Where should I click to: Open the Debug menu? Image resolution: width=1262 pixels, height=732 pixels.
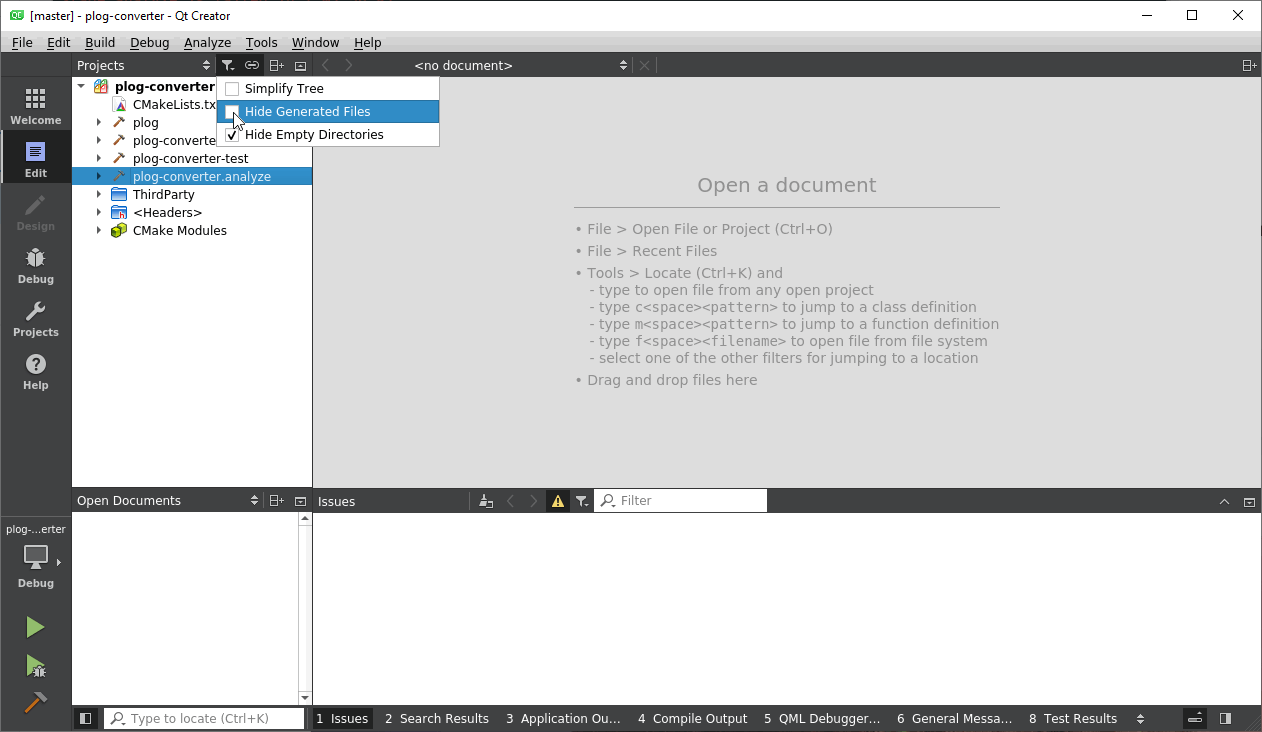pos(150,42)
